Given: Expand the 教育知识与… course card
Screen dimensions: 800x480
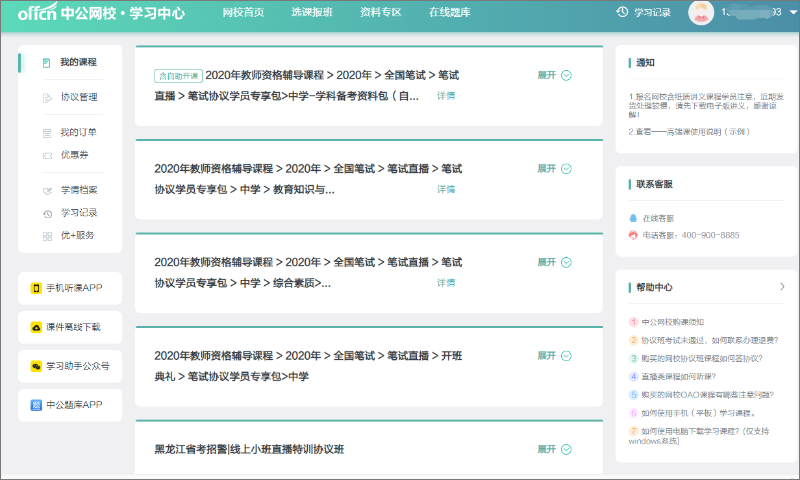Looking at the screenshot, I should click(x=554, y=168).
